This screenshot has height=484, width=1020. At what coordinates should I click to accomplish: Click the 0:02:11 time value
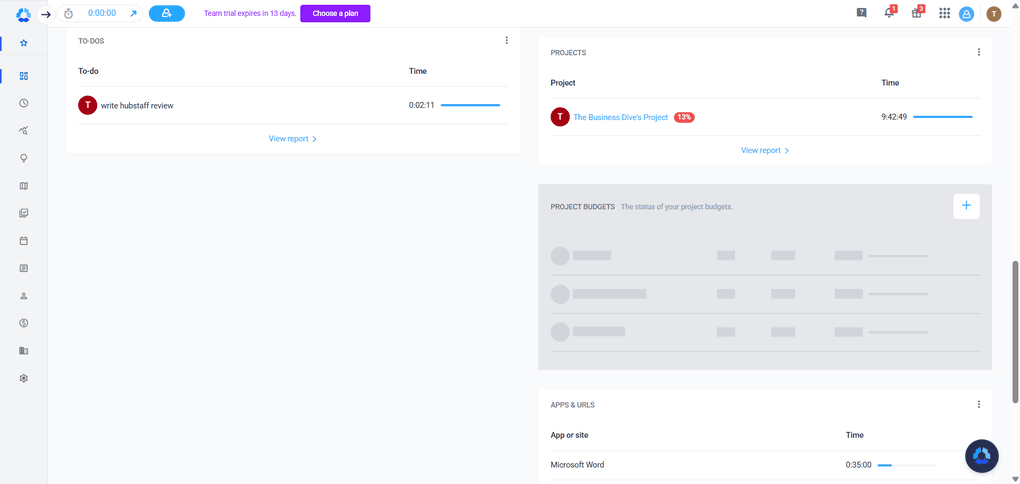tap(422, 105)
